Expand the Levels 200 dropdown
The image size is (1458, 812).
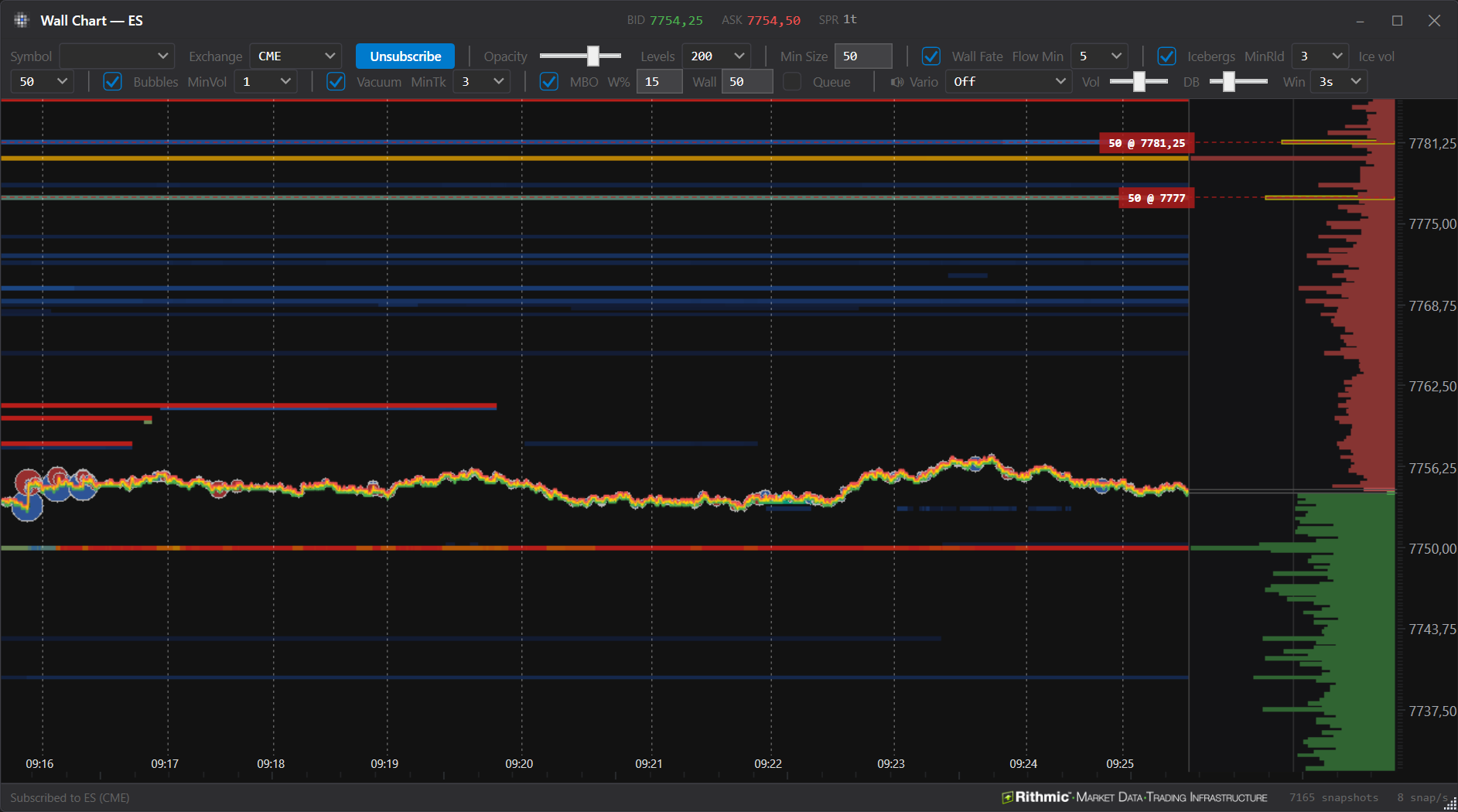point(716,56)
